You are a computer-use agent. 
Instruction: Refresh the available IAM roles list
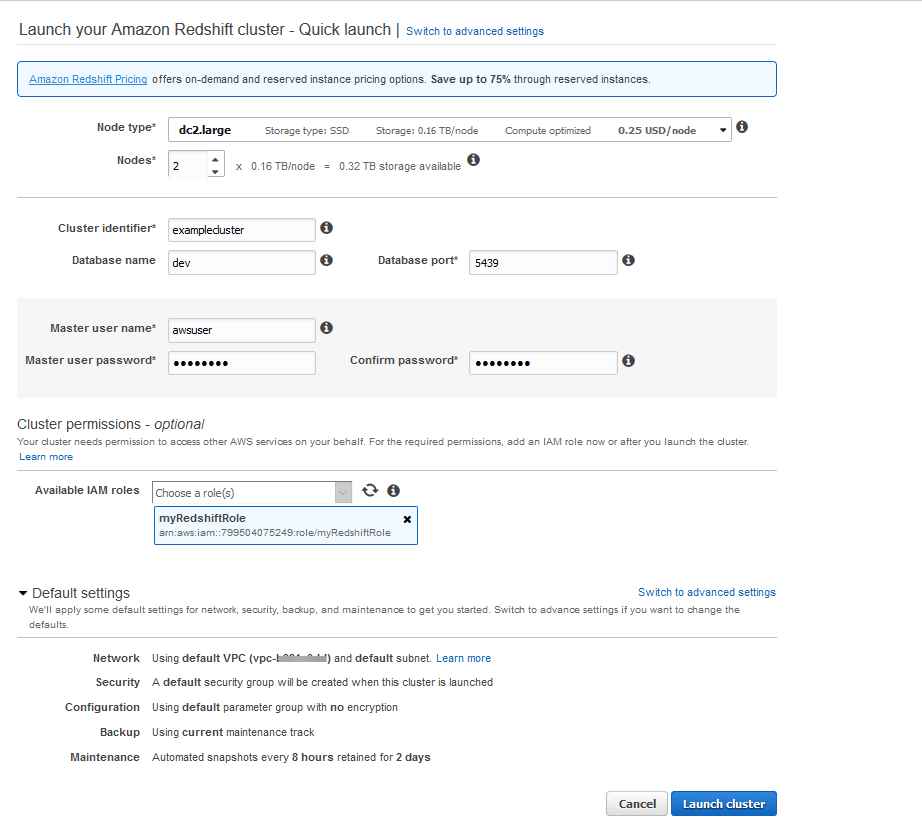pos(370,490)
